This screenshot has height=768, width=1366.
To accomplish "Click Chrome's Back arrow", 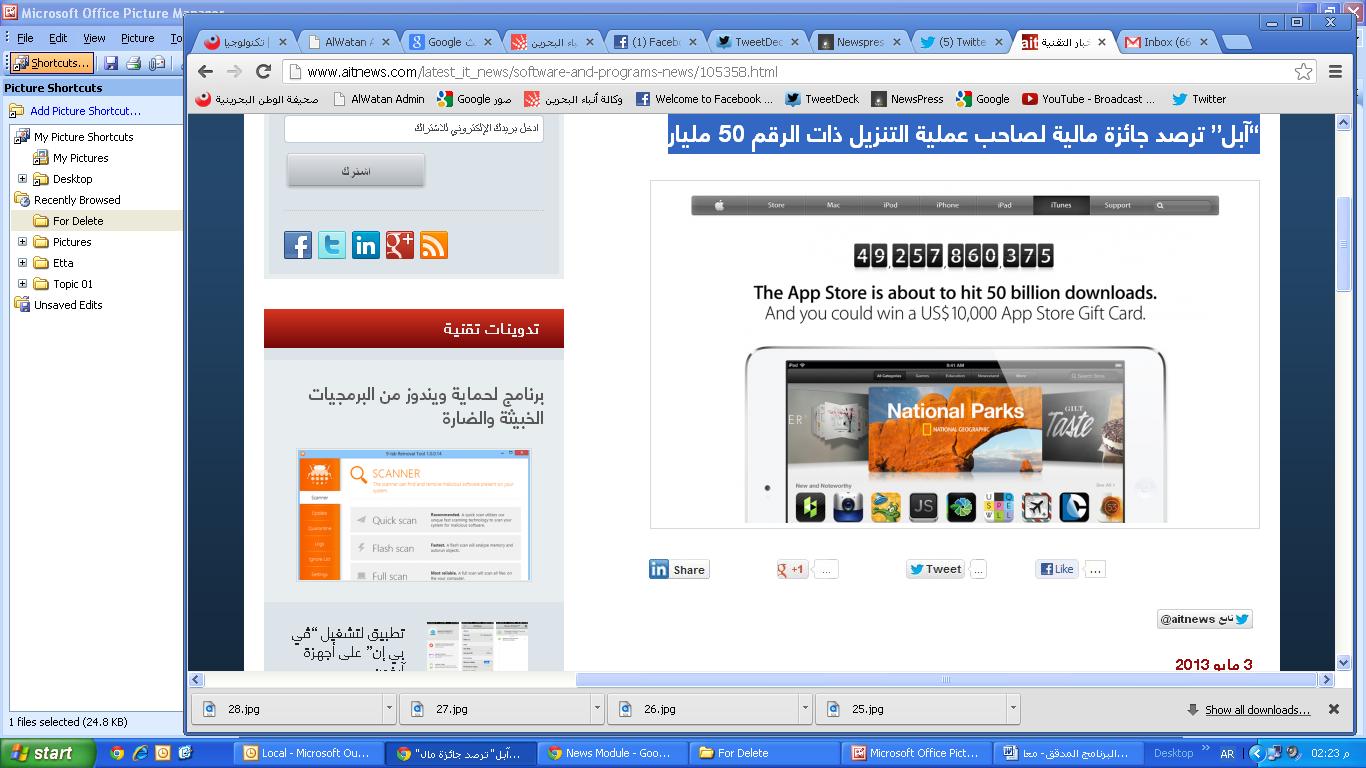I will tap(205, 71).
